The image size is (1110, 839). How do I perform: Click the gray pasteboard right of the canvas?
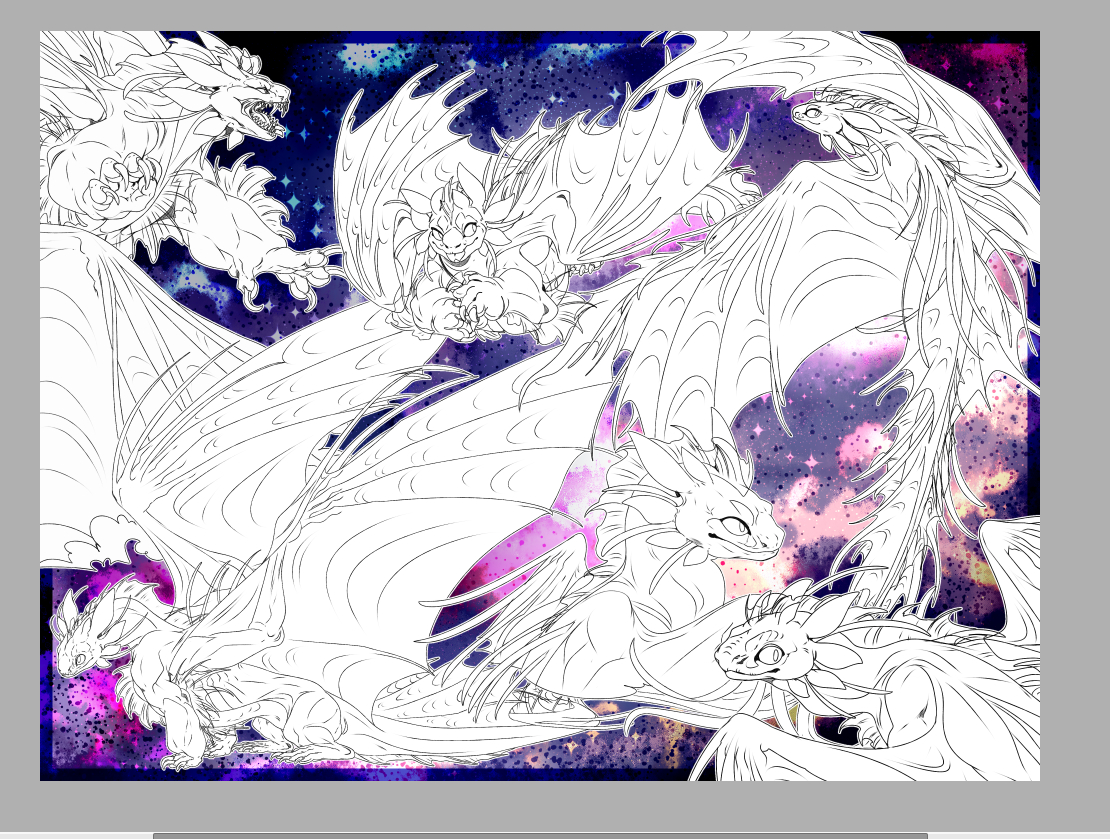coord(1075,400)
